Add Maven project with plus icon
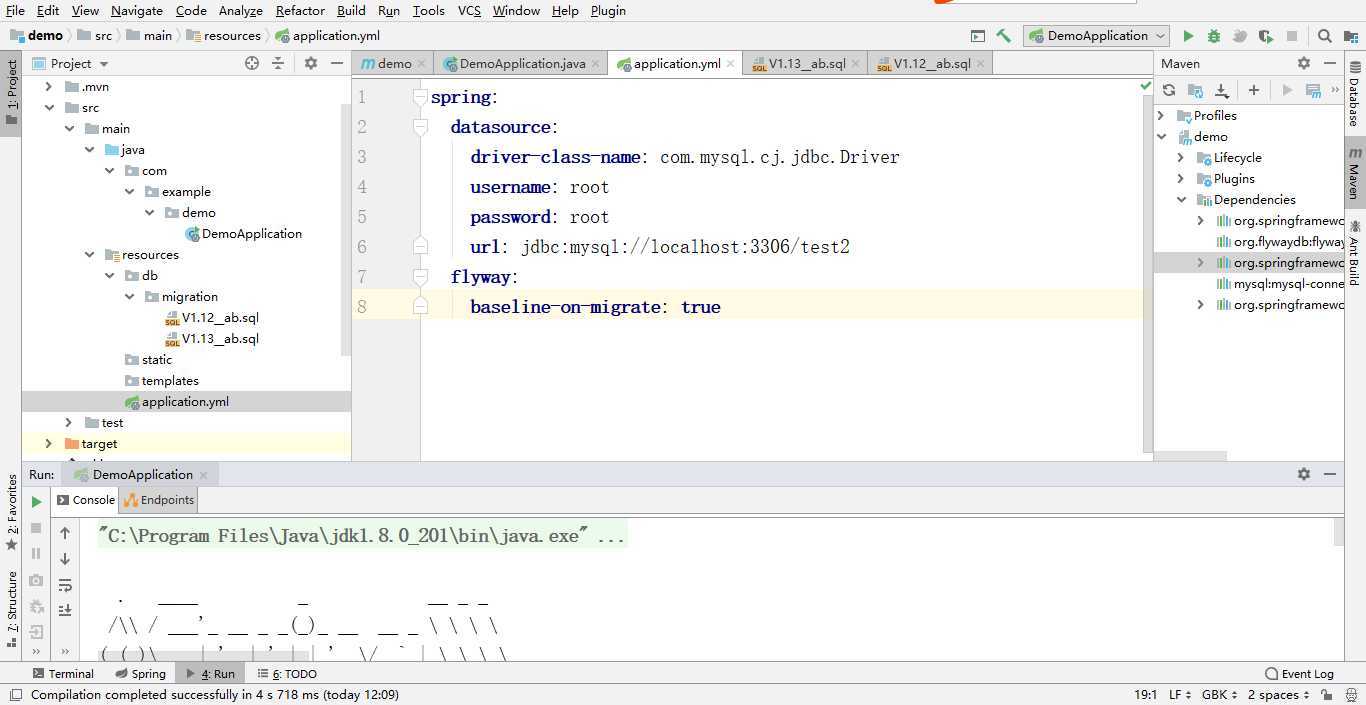The width and height of the screenshot is (1366, 705). click(1254, 90)
